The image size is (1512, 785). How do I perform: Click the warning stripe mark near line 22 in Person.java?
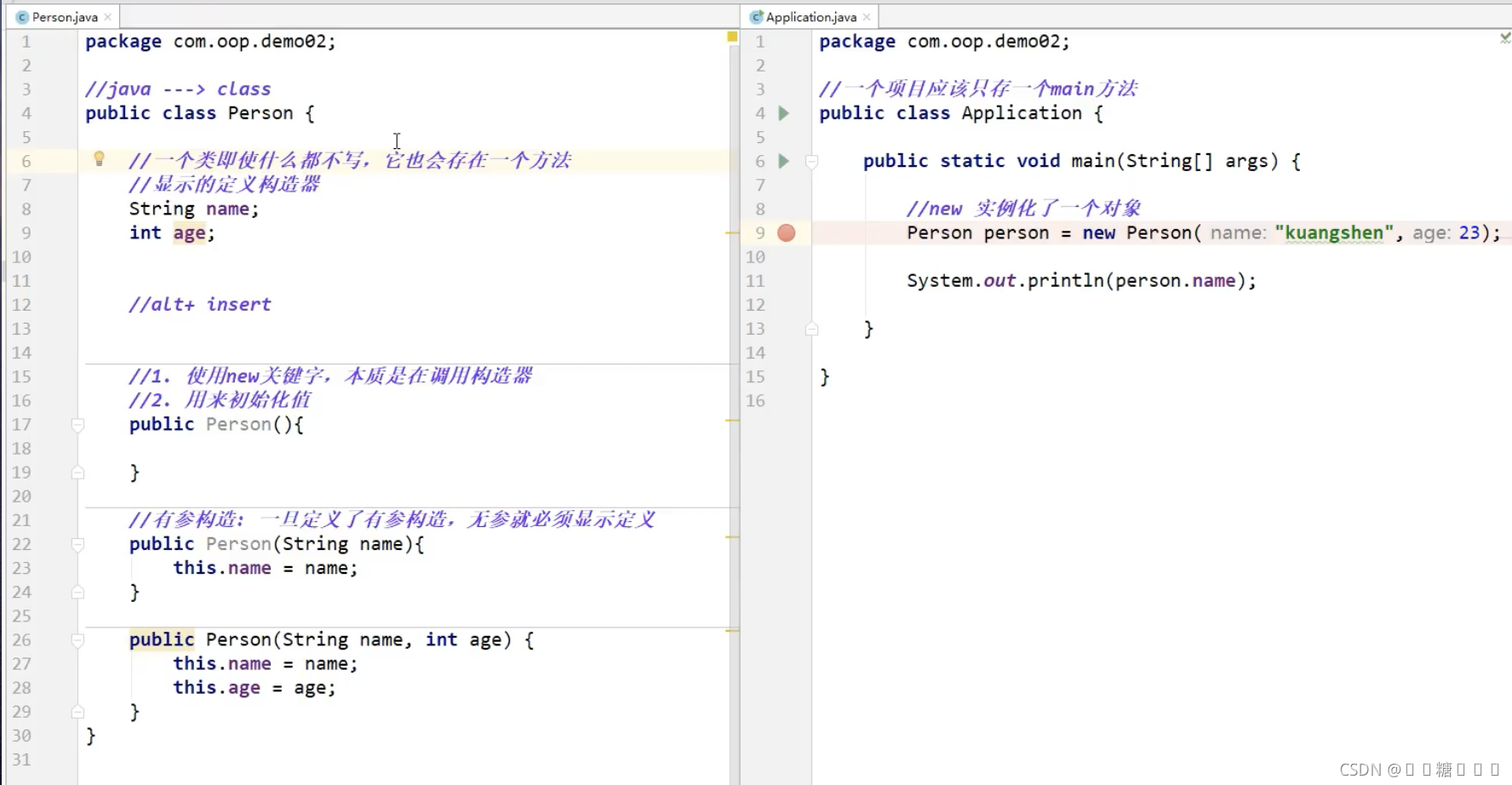(732, 537)
